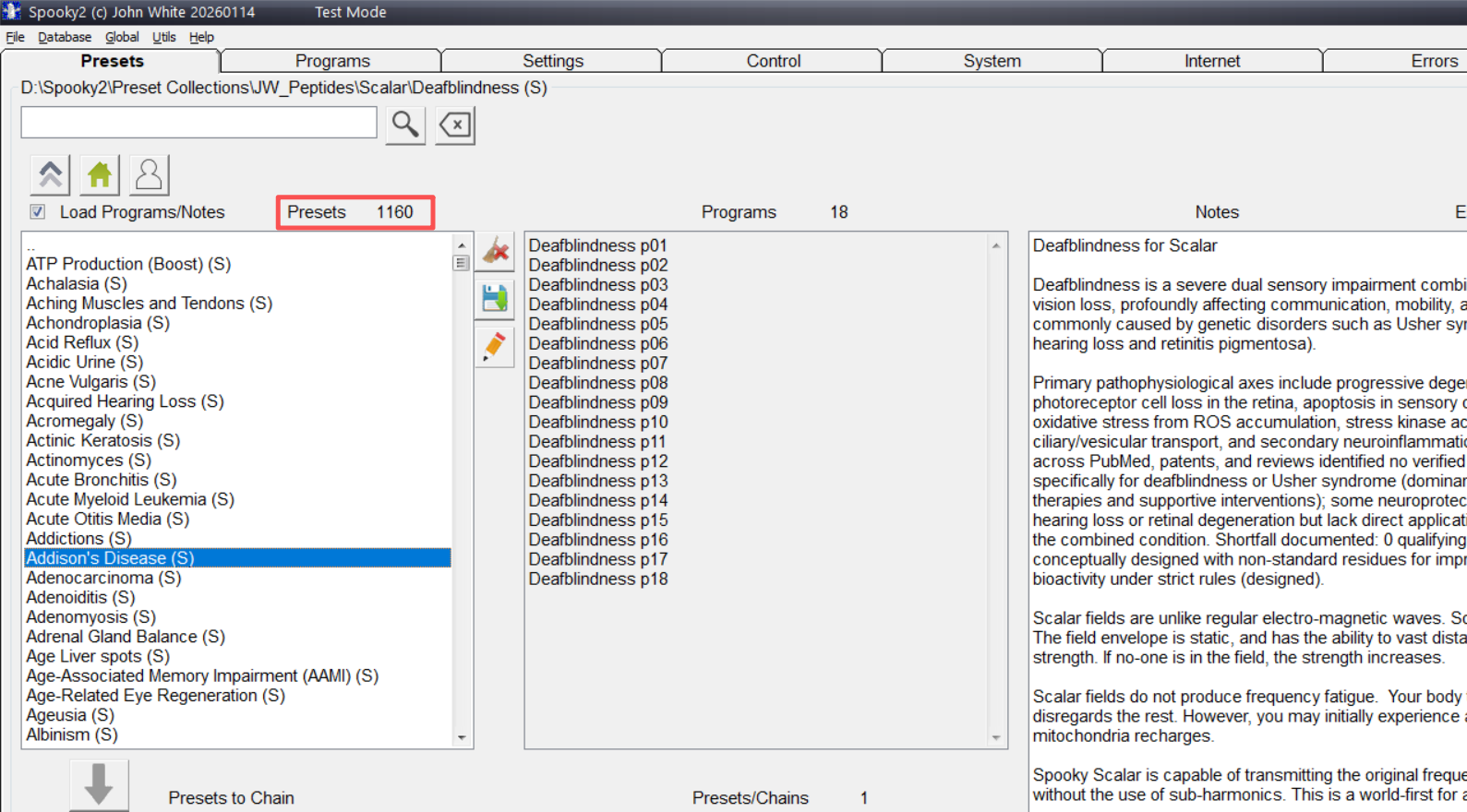Click the down arrow Presets to Chain button
Viewport: 1467px width, 812px height.
pos(99,785)
